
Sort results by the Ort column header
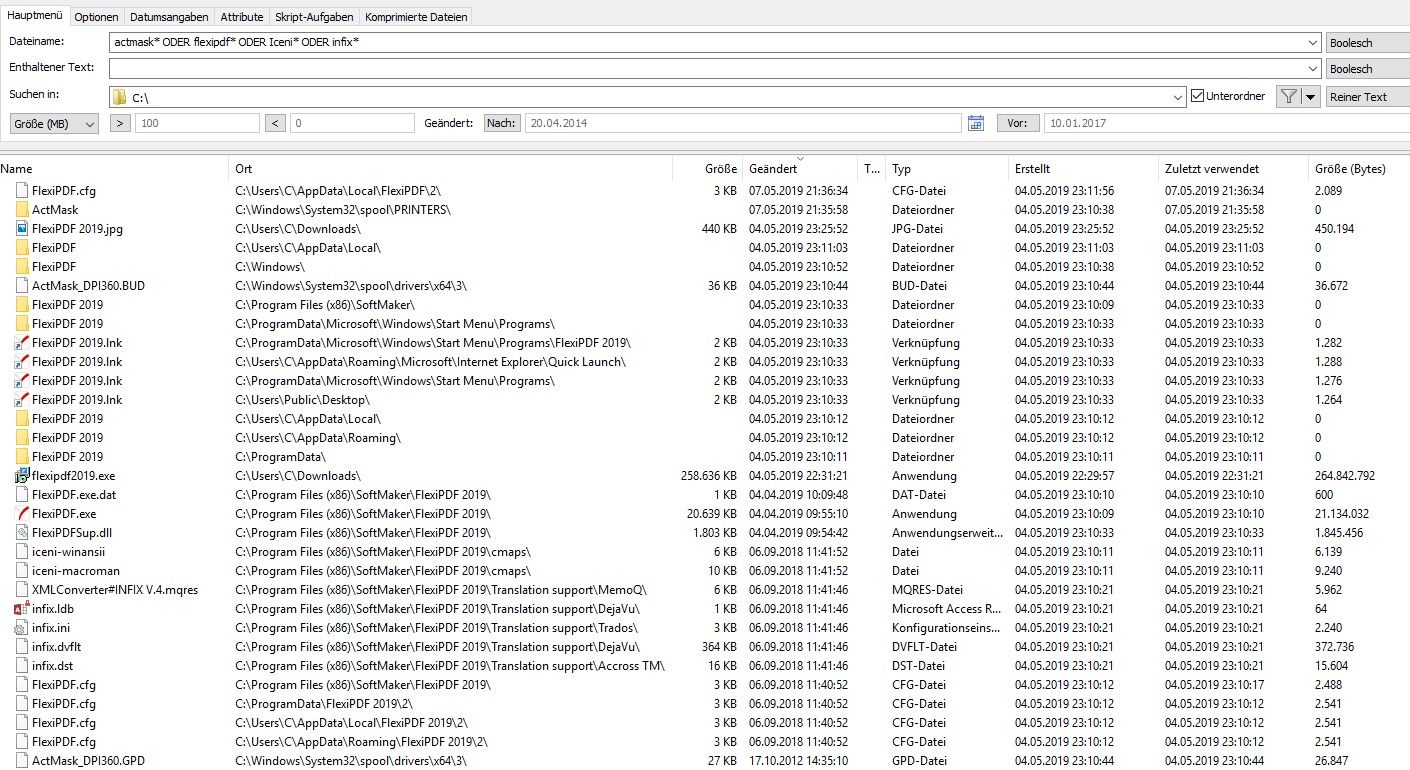tap(243, 169)
